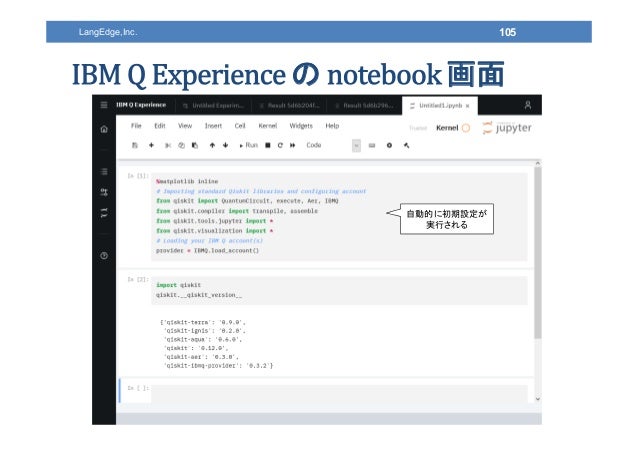Click the 'provider = IBMQ.load_account()' line
The image size is (638, 452).
(x=208, y=251)
